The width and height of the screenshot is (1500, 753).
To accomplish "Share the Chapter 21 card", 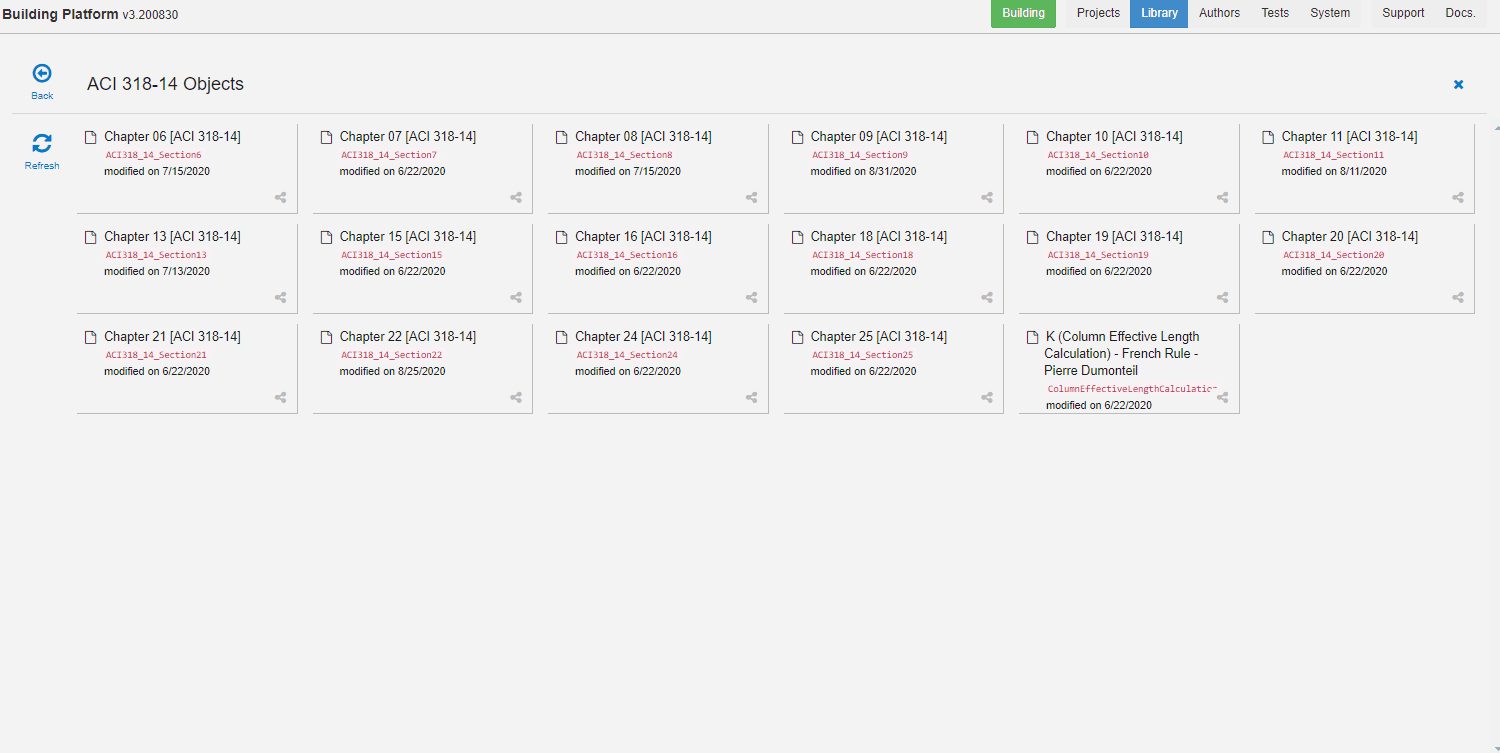I will [281, 398].
